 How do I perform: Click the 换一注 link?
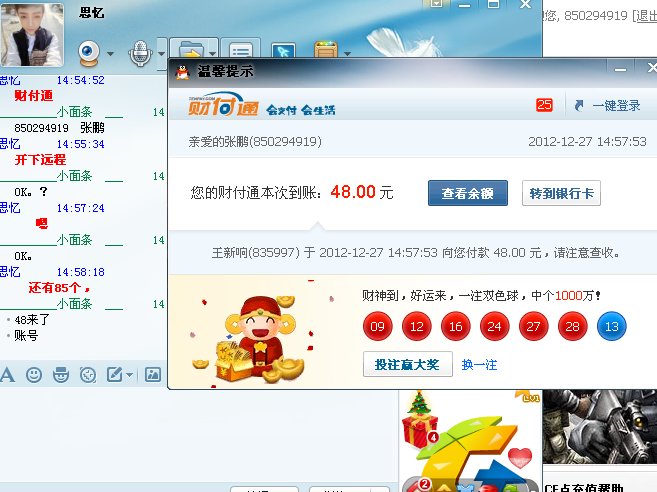point(479,365)
